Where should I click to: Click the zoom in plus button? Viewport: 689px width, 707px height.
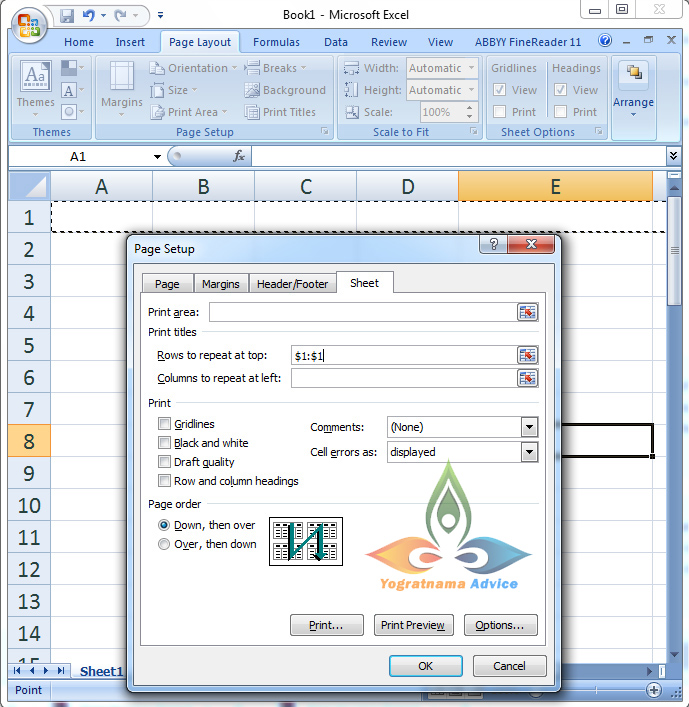click(654, 690)
